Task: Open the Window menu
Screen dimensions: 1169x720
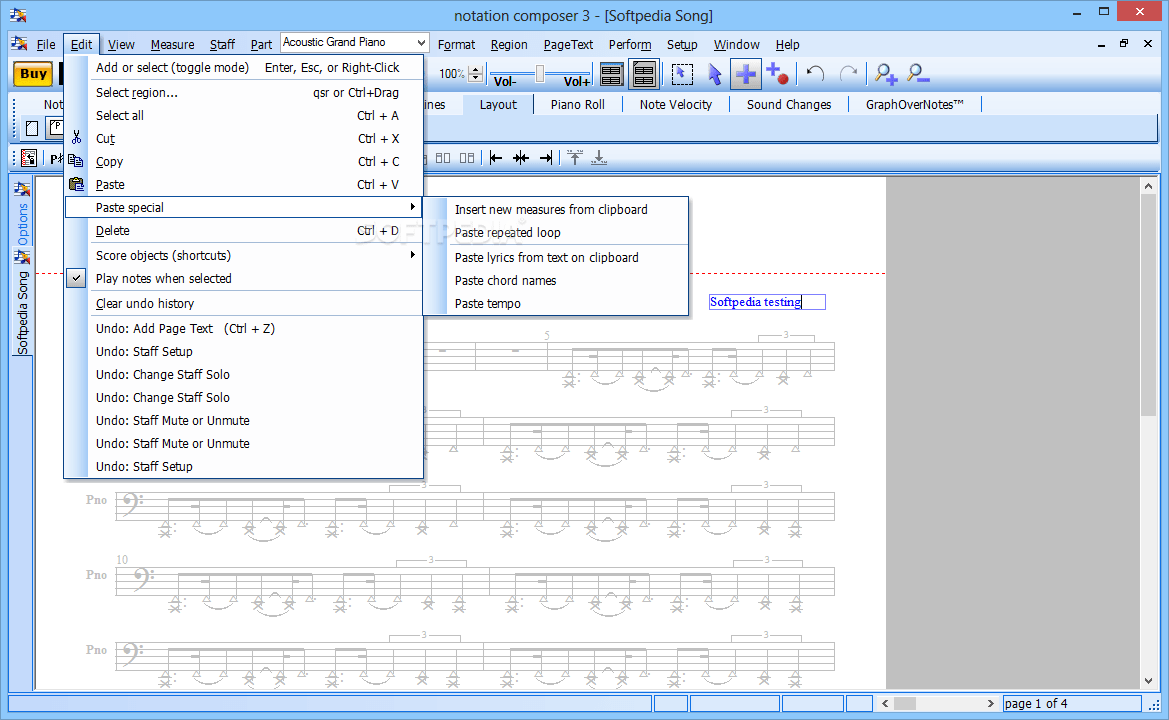Action: pos(737,45)
